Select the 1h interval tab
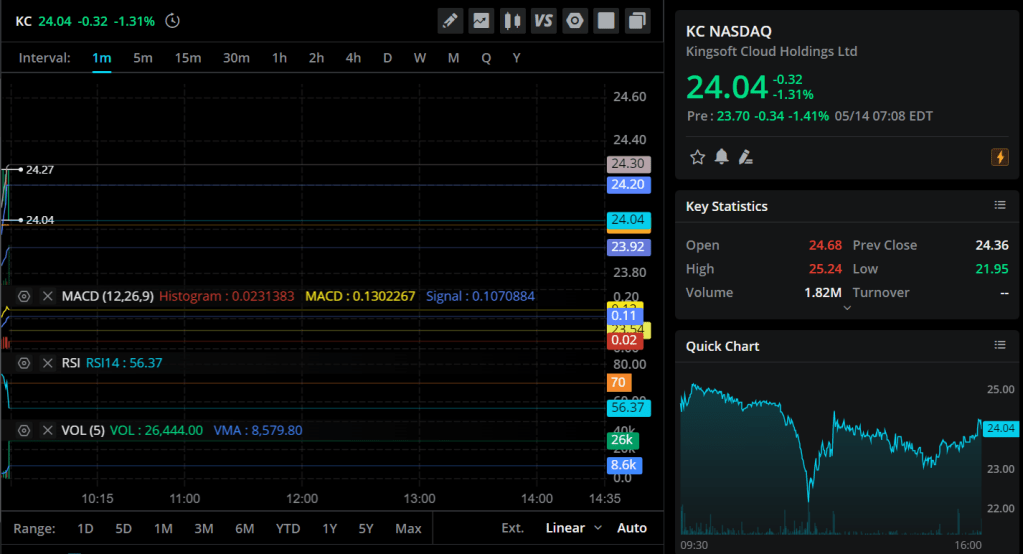The image size is (1023, 554). (x=280, y=58)
